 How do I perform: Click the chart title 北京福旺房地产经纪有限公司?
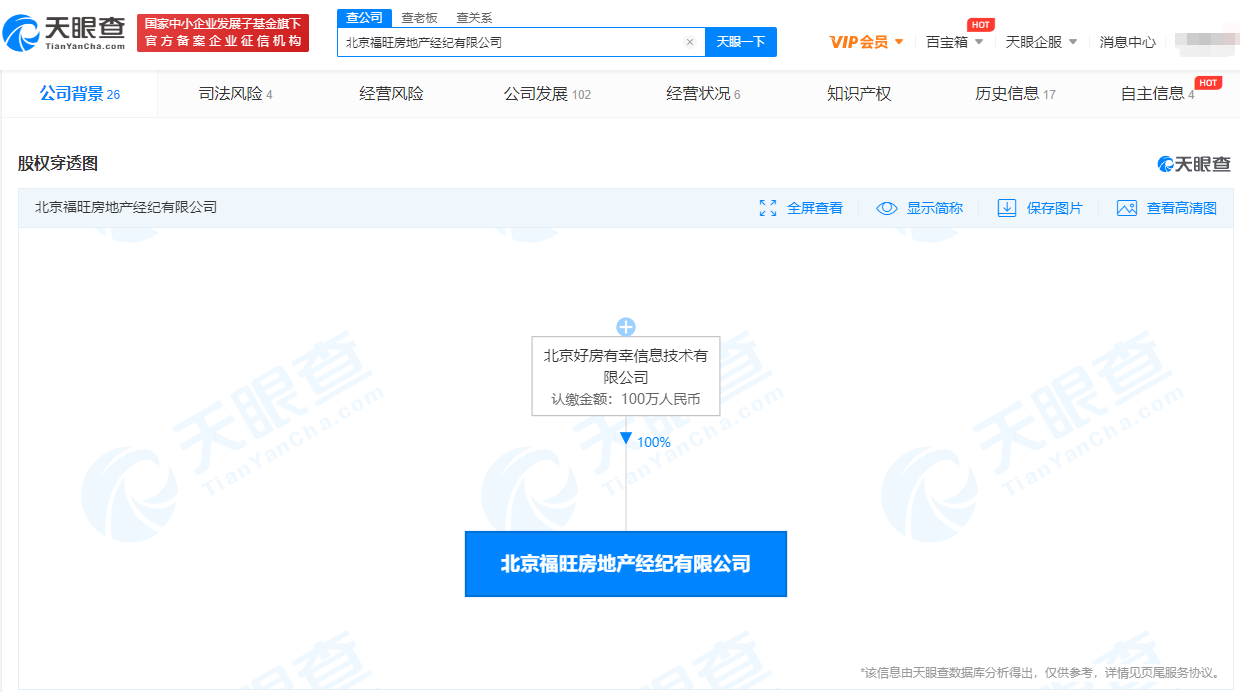pos(126,207)
